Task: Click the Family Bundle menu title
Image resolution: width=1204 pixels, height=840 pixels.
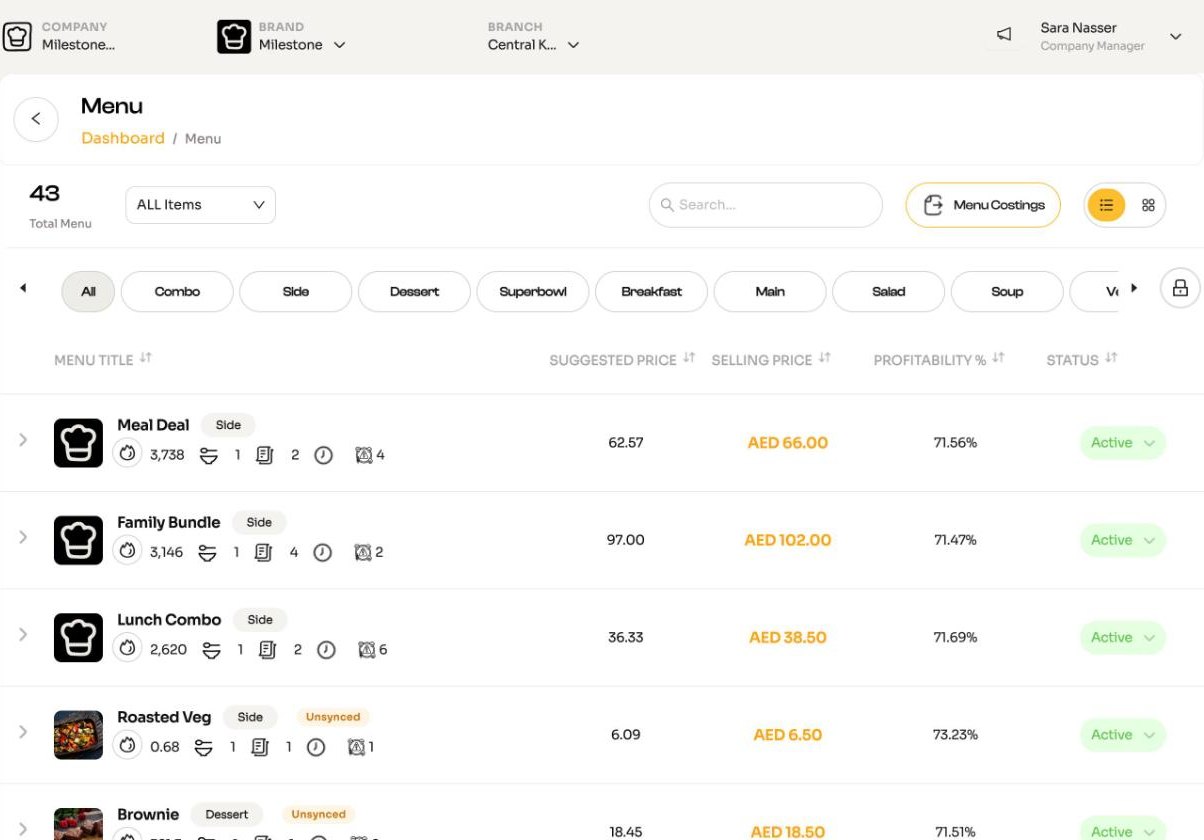Action: [x=168, y=522]
